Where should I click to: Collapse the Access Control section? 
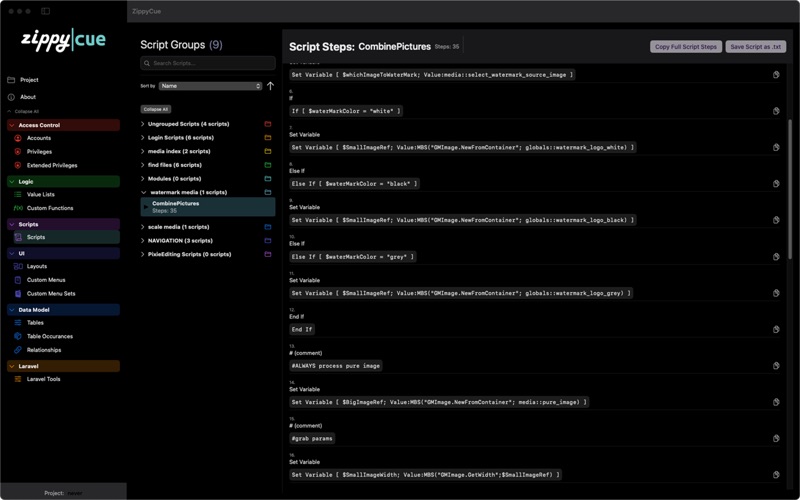click(x=63, y=125)
